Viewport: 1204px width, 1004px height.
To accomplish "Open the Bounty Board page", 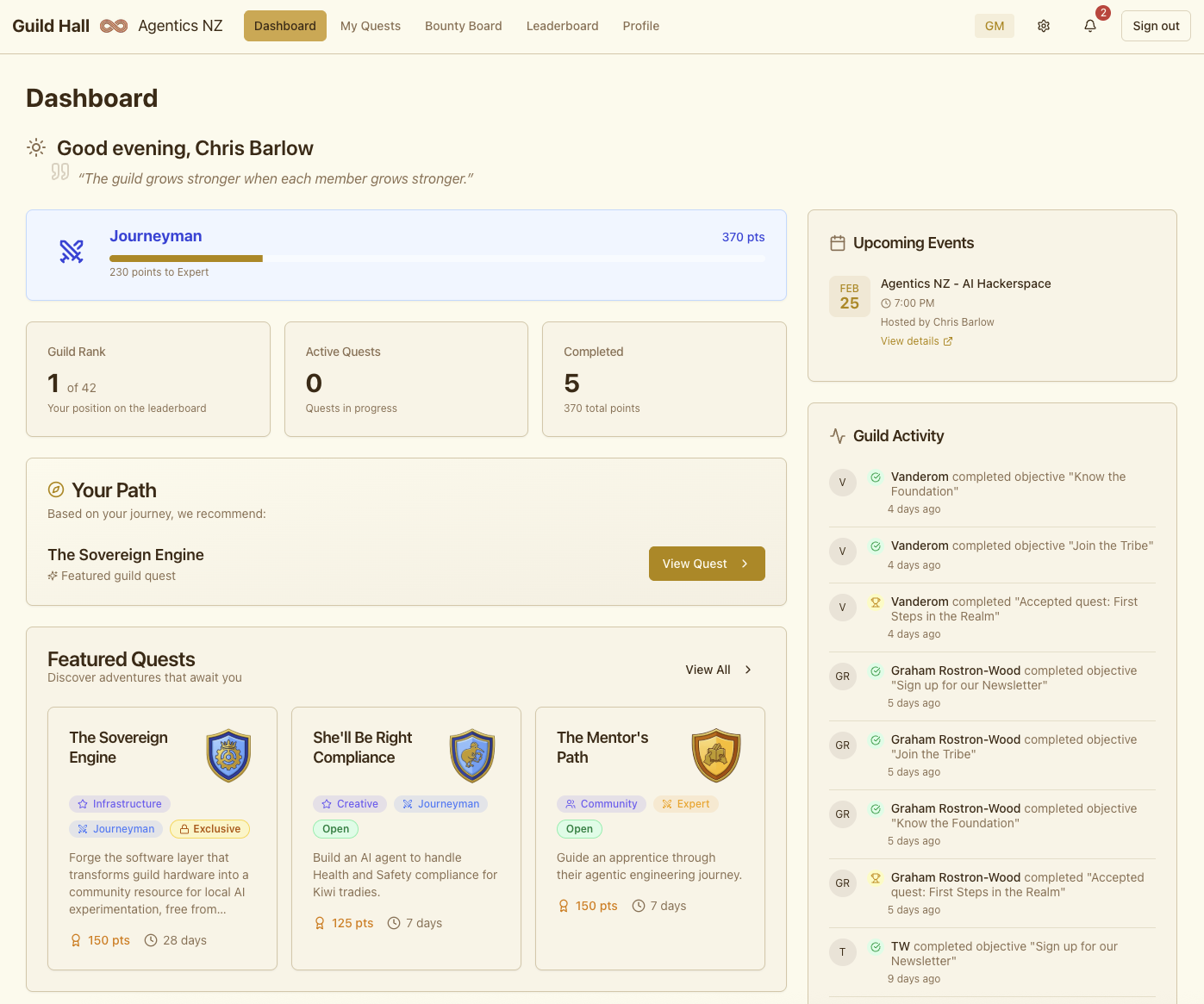I will [x=463, y=26].
